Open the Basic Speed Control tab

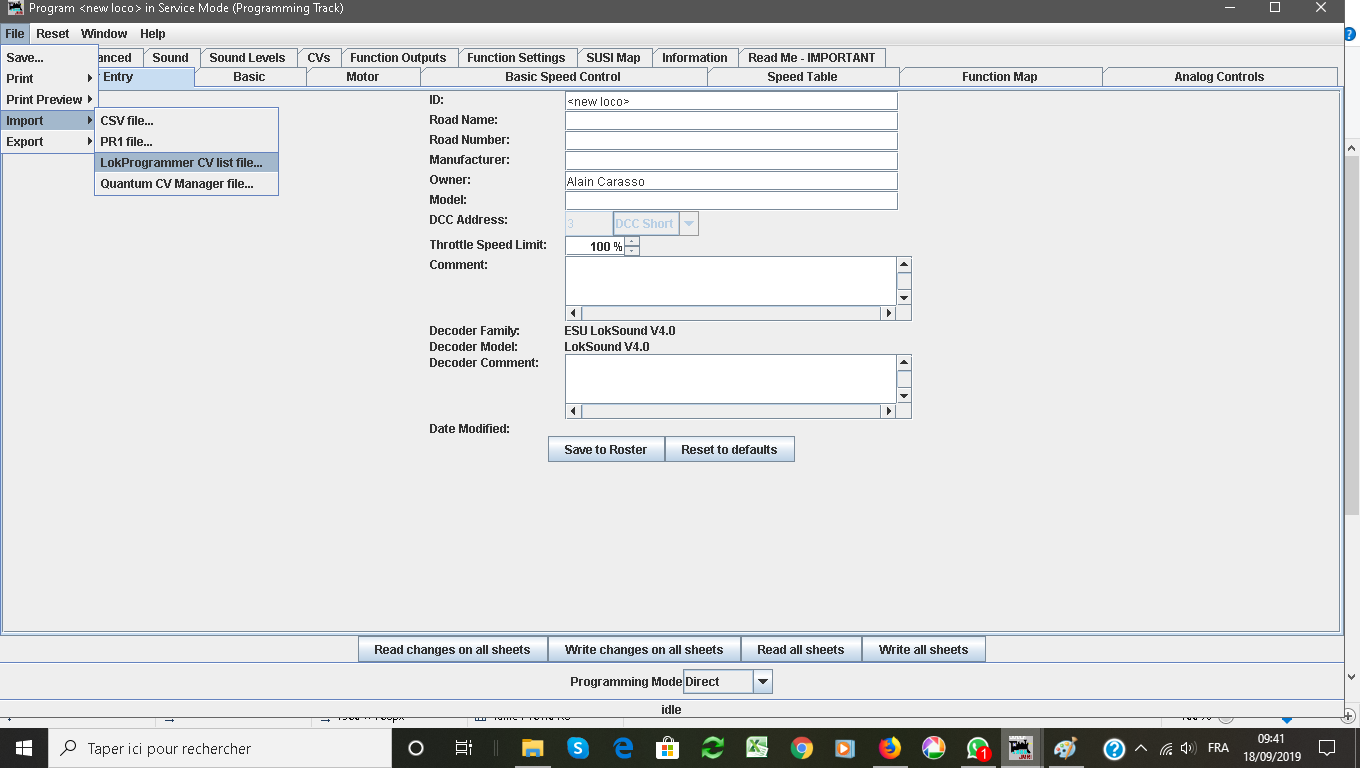(562, 76)
